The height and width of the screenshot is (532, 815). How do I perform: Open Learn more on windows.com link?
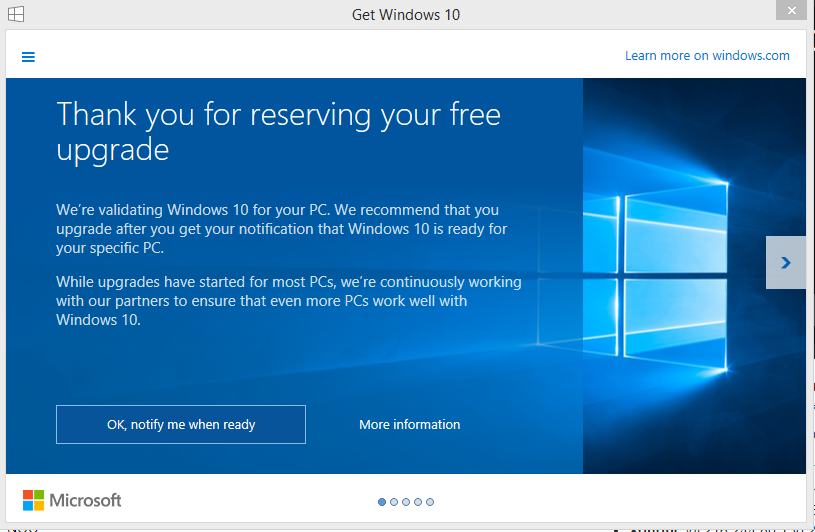point(707,56)
